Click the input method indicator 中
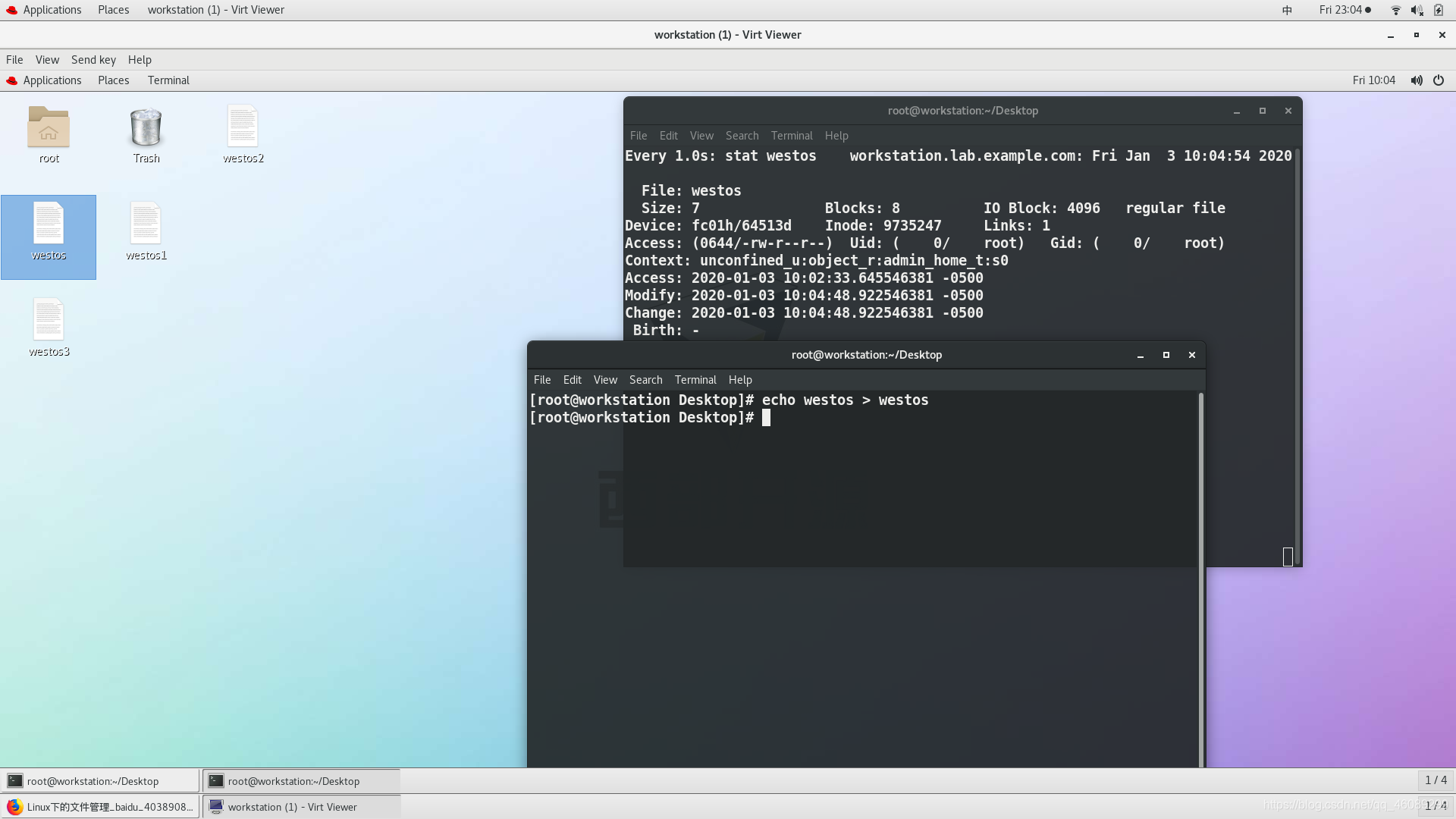The image size is (1456, 819). click(x=1287, y=10)
